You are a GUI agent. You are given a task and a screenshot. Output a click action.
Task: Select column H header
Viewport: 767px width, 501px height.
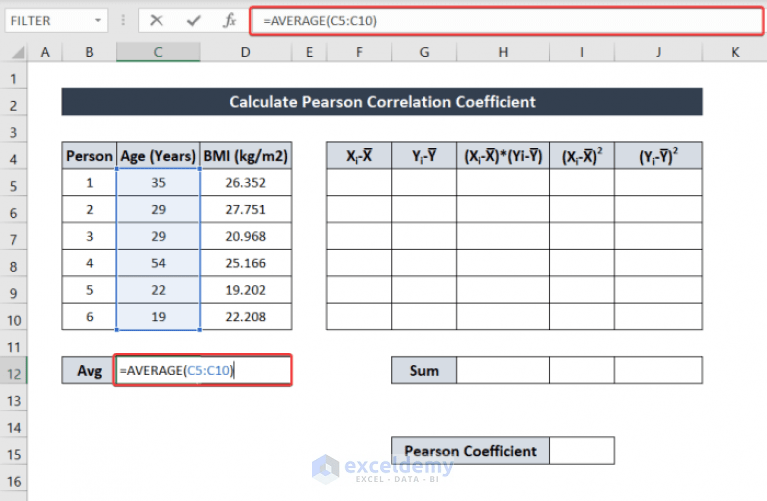pyautogui.click(x=503, y=52)
